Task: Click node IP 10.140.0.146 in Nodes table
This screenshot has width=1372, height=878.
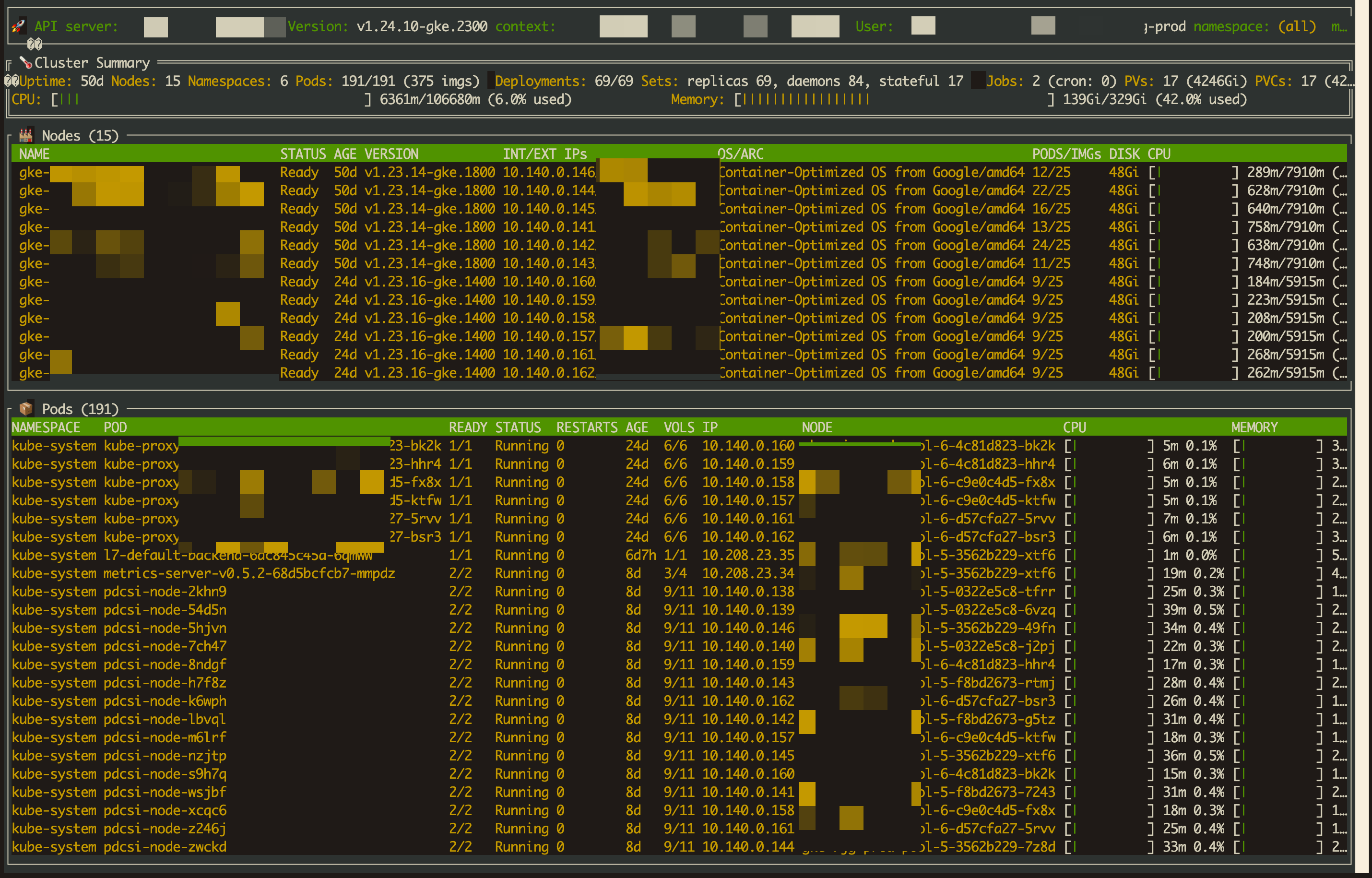Action: [x=548, y=172]
